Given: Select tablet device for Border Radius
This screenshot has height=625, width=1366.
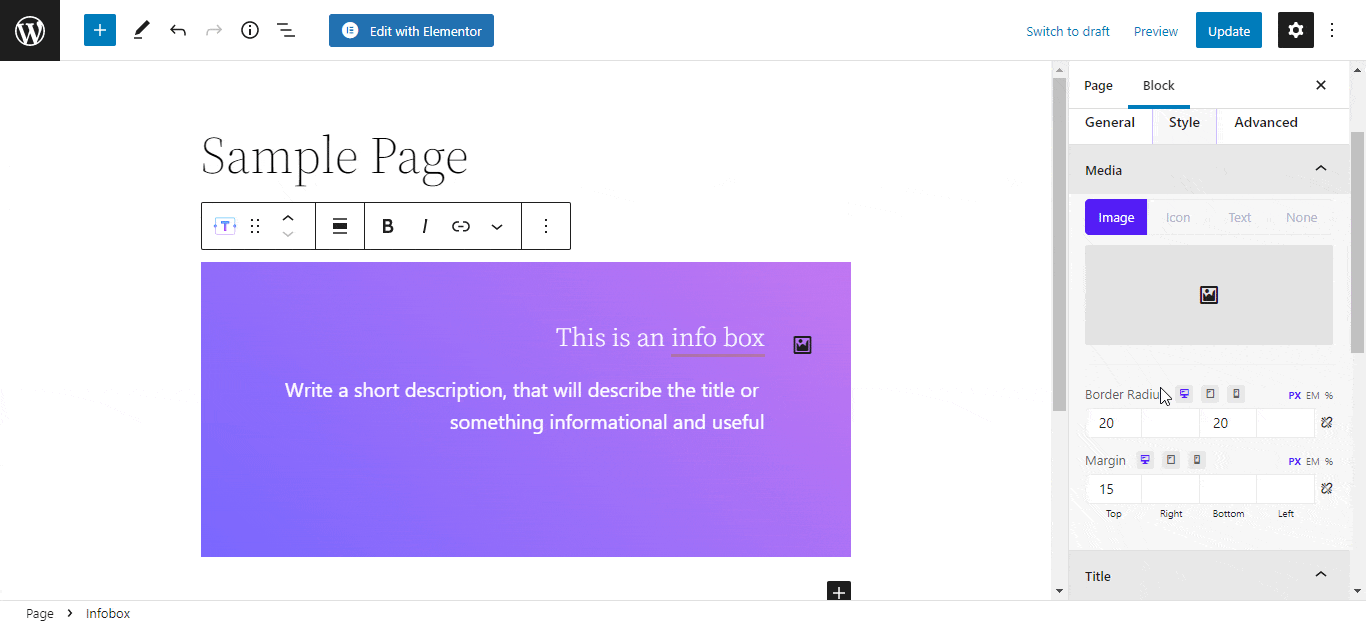Looking at the screenshot, I should [x=1210, y=394].
